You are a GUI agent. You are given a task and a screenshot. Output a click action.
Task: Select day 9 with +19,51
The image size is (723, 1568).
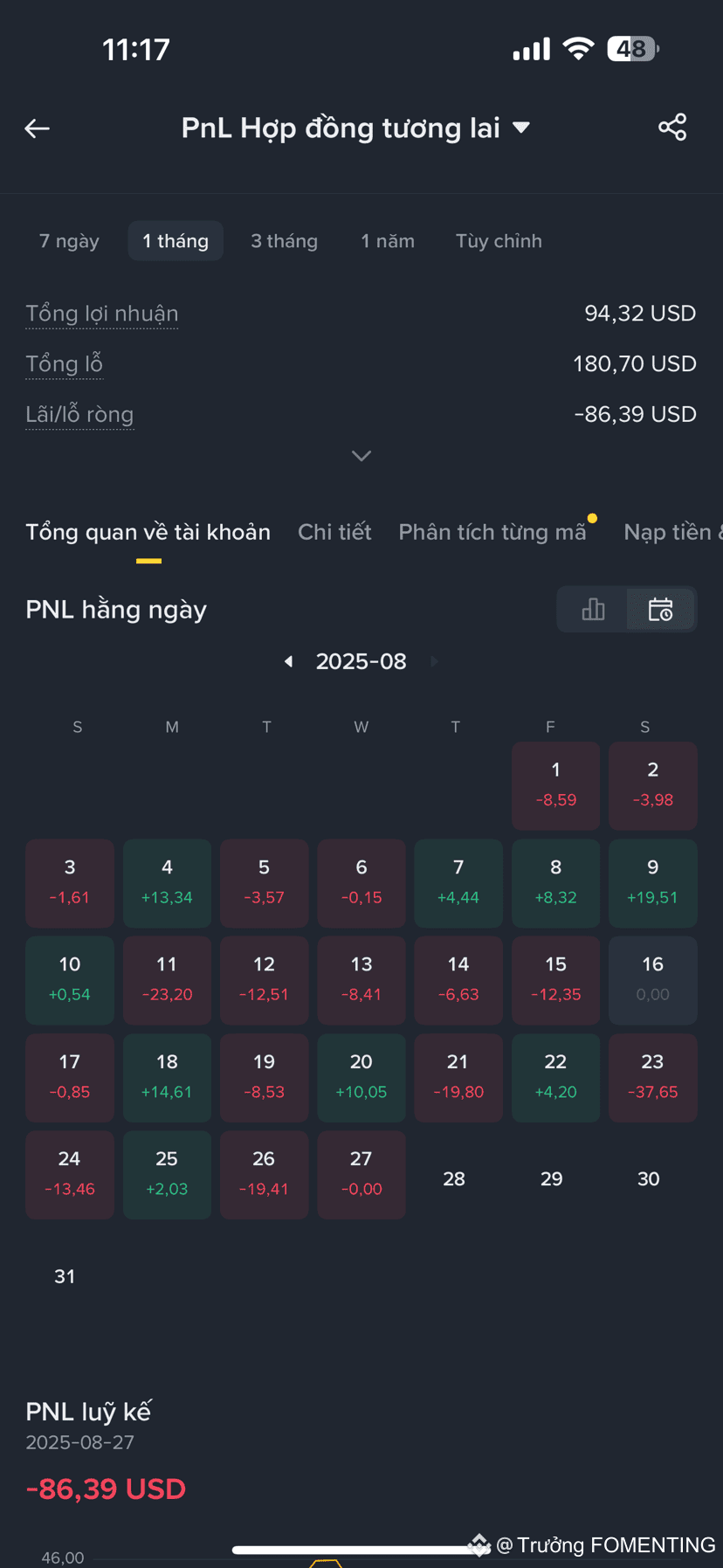click(652, 883)
